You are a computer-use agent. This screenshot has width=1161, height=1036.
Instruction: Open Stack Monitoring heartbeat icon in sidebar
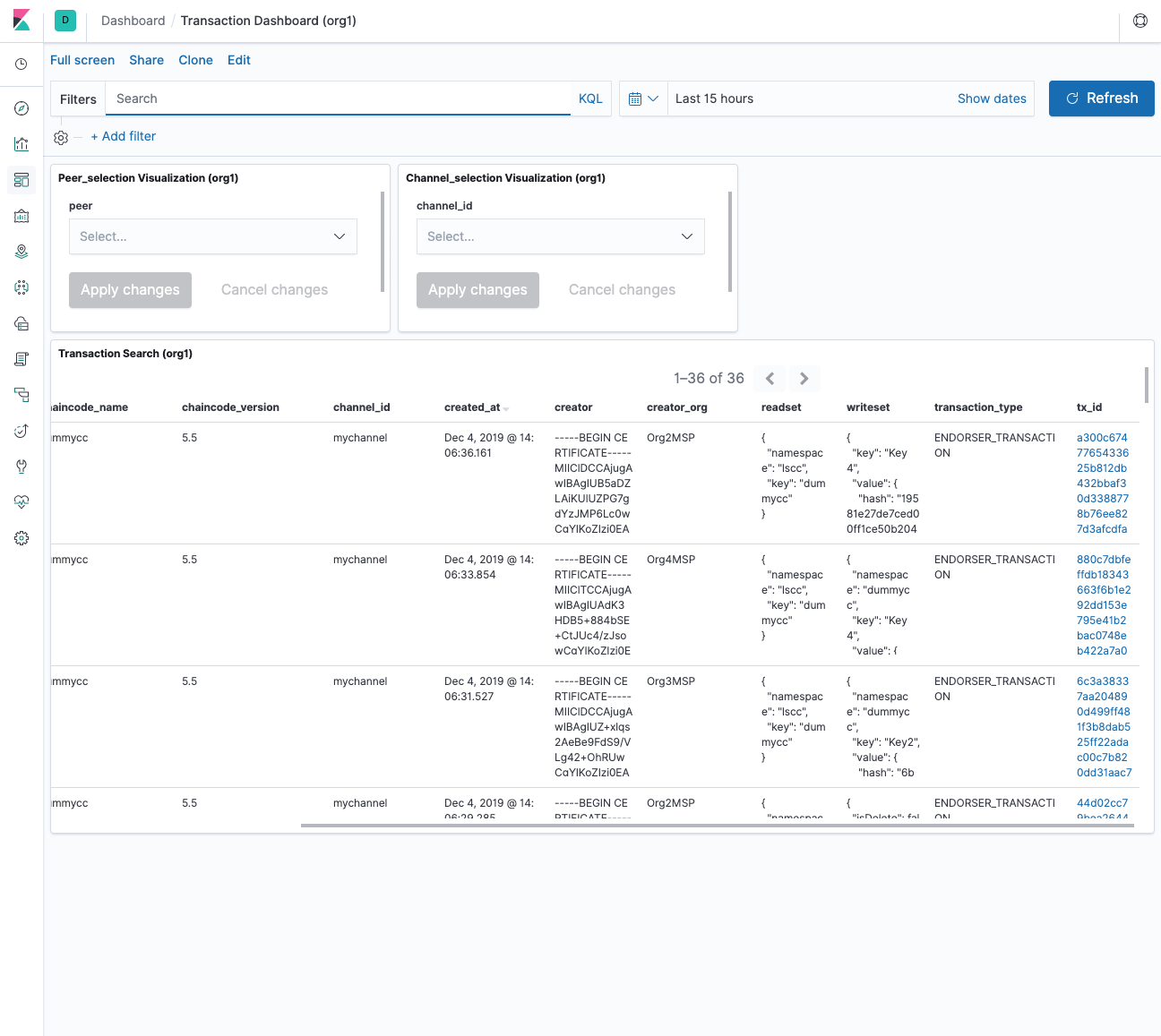pos(21,502)
